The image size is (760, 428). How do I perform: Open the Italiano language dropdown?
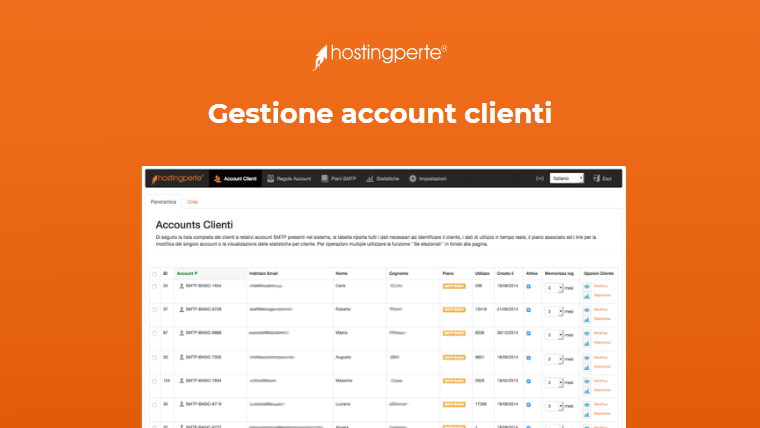(567, 178)
